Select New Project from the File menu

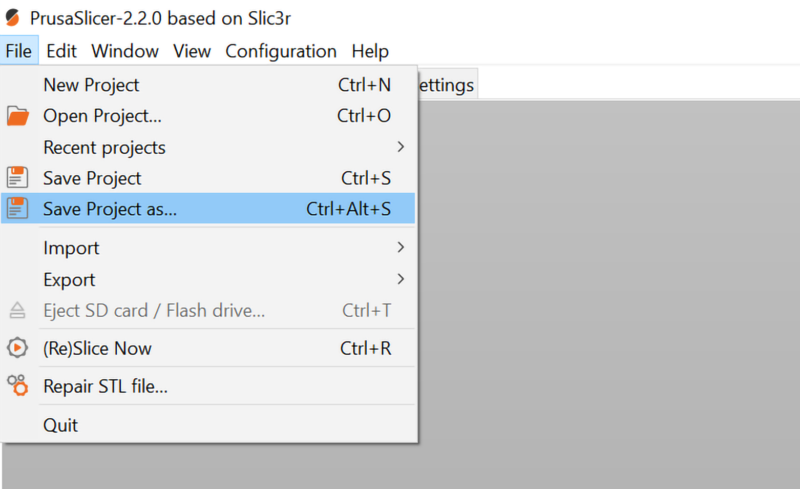pos(91,85)
